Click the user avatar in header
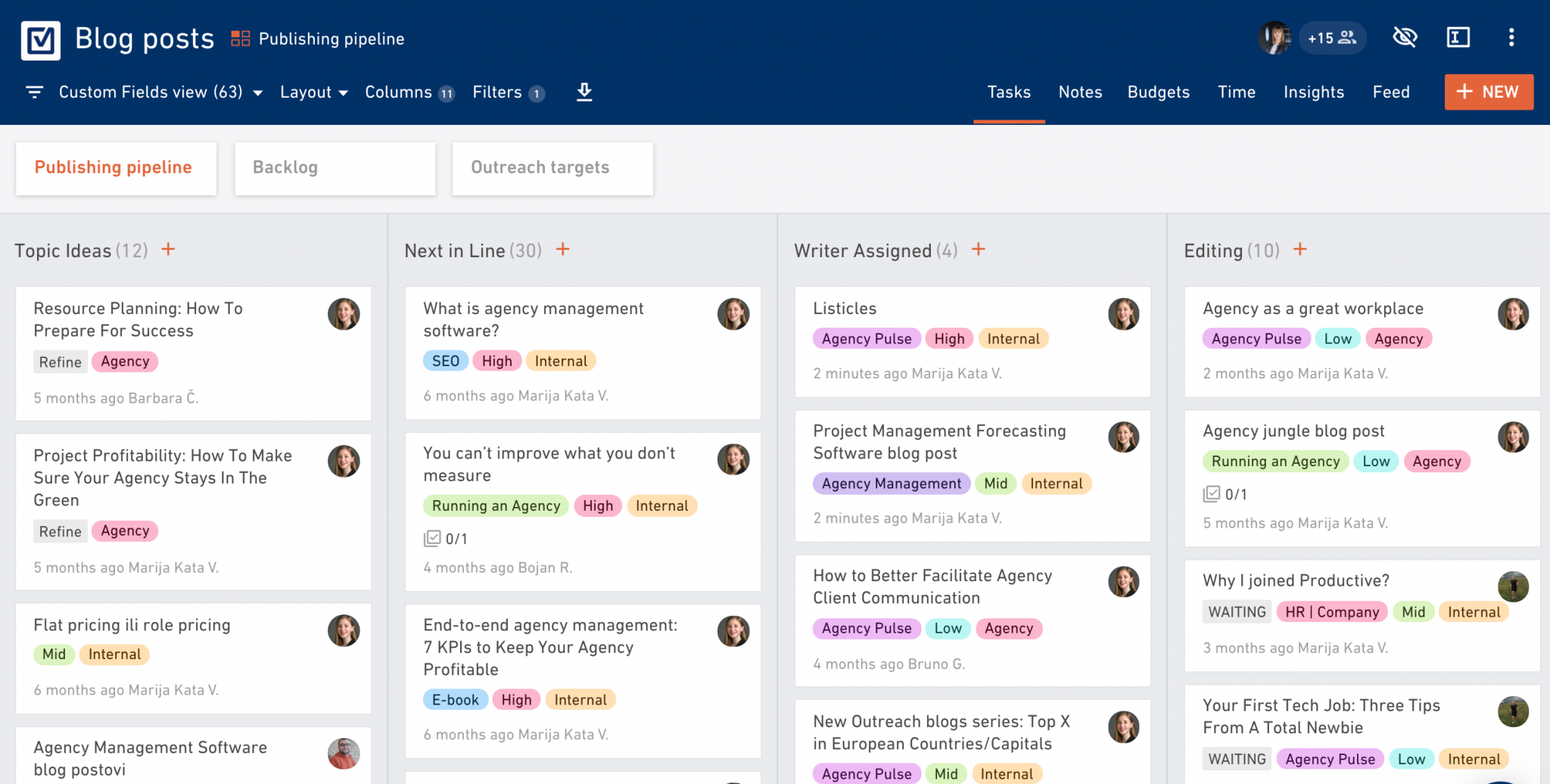The height and width of the screenshot is (784, 1550). tap(1275, 38)
